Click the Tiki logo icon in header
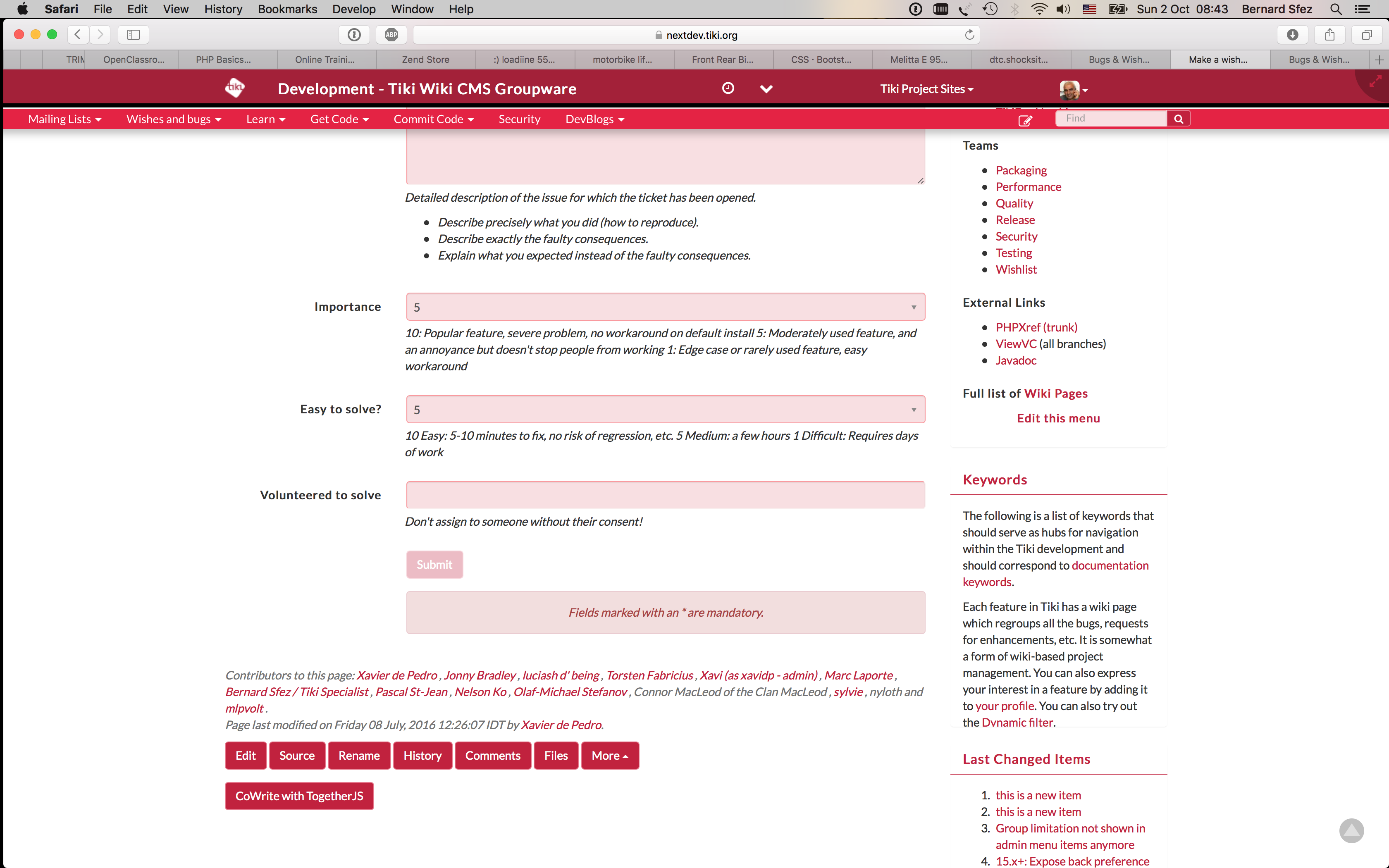The height and width of the screenshot is (868, 1389). [235, 88]
